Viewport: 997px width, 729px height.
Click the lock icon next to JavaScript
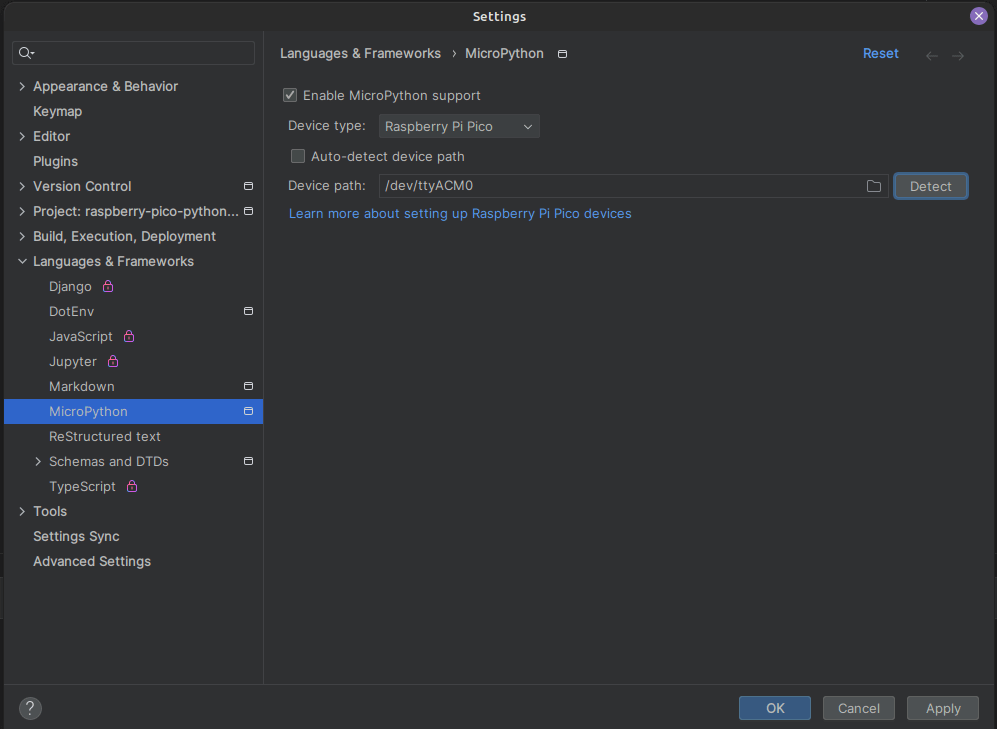(129, 336)
